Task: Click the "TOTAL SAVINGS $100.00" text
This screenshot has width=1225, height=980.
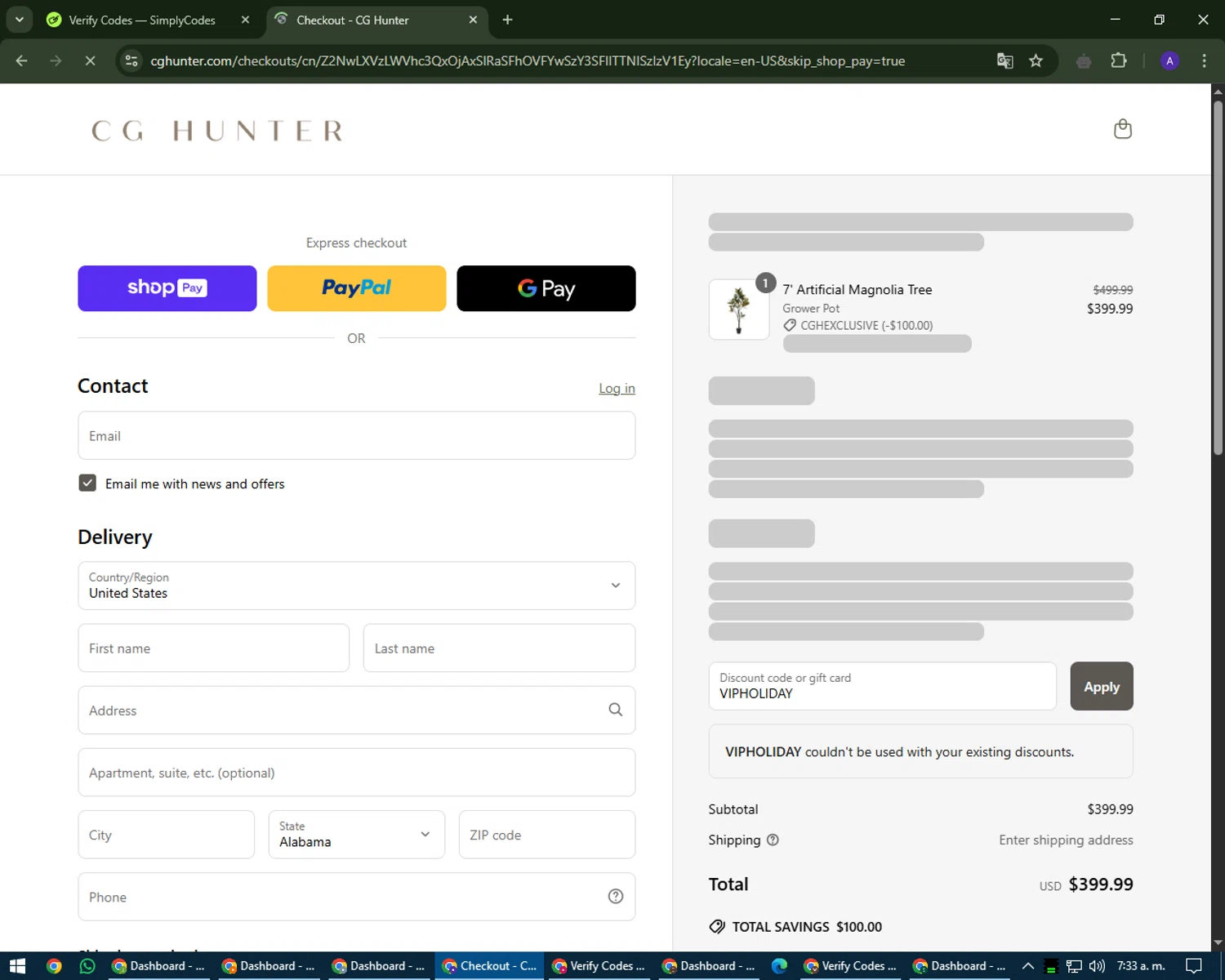Action: coord(807,927)
